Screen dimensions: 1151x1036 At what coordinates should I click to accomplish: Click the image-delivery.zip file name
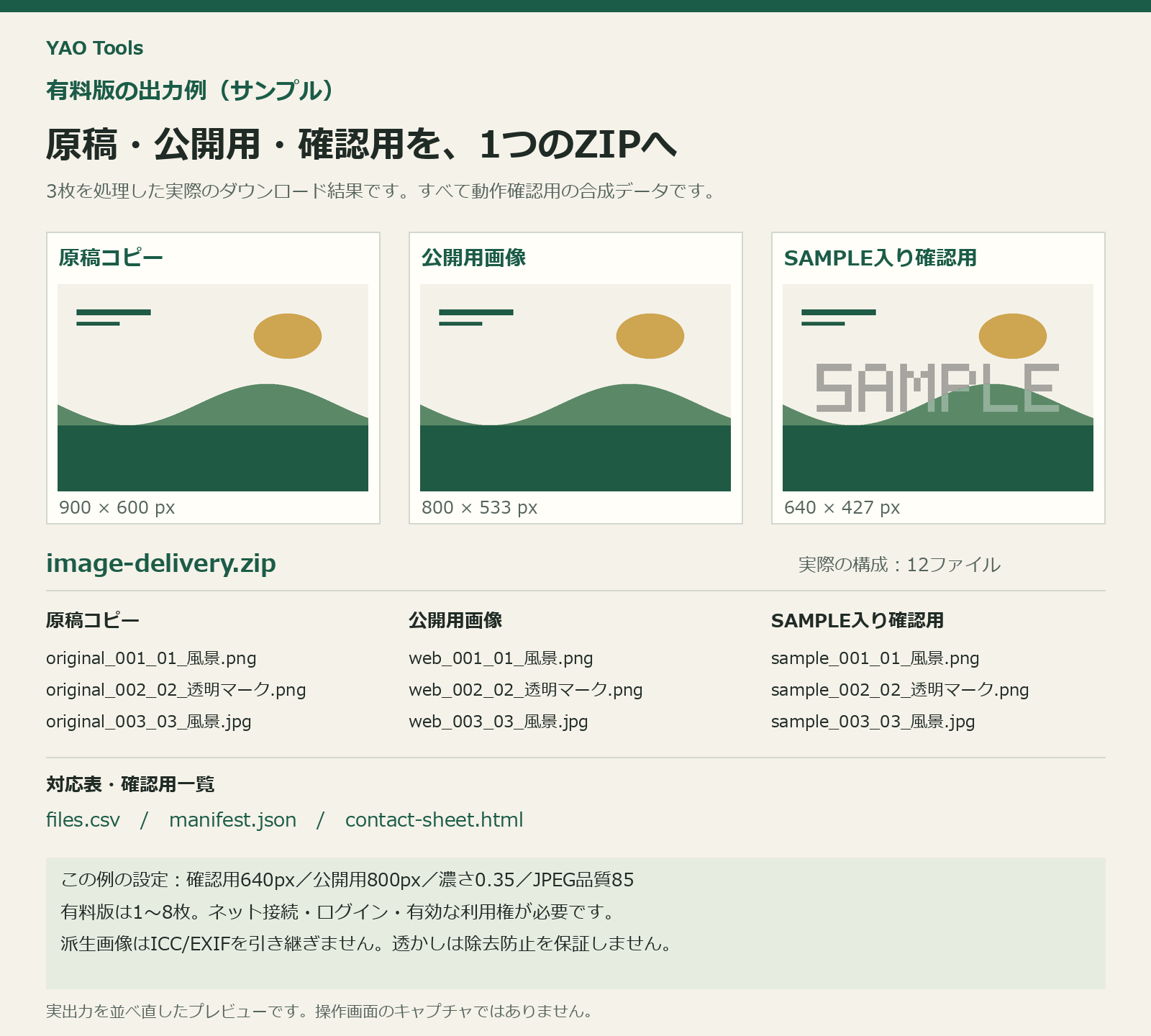point(161,563)
